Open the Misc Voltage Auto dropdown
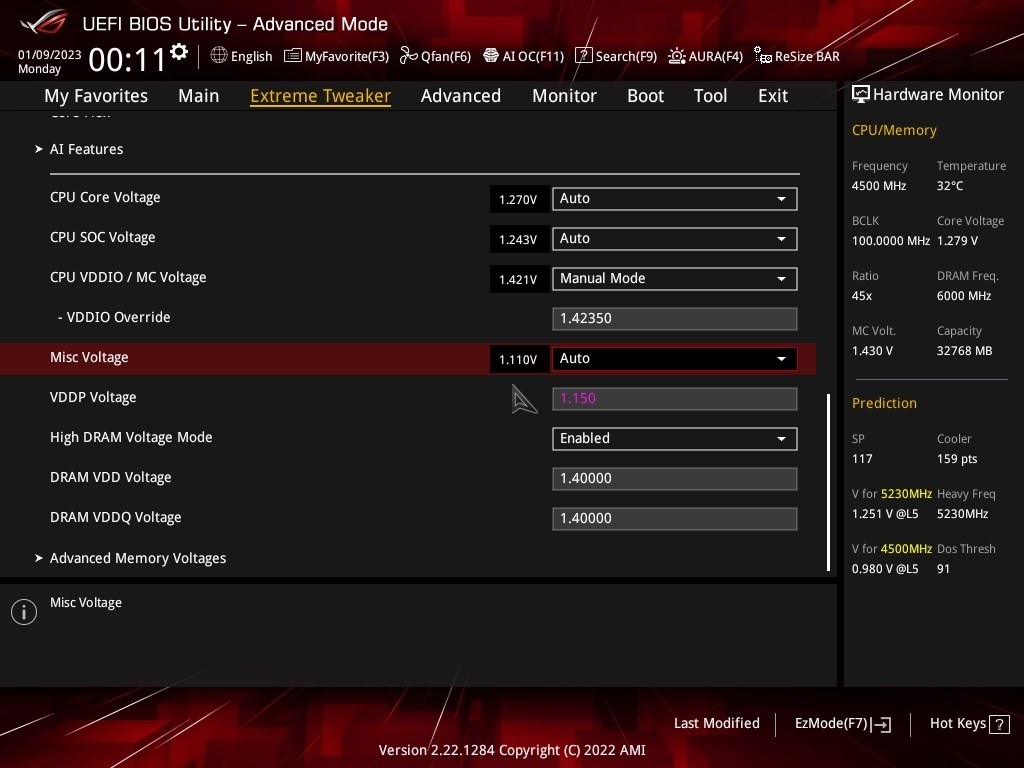1024x768 pixels. pyautogui.click(x=675, y=359)
